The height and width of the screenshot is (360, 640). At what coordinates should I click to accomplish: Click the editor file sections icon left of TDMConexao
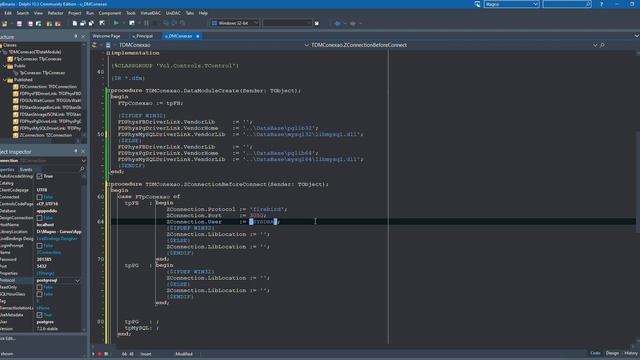click(x=108, y=45)
